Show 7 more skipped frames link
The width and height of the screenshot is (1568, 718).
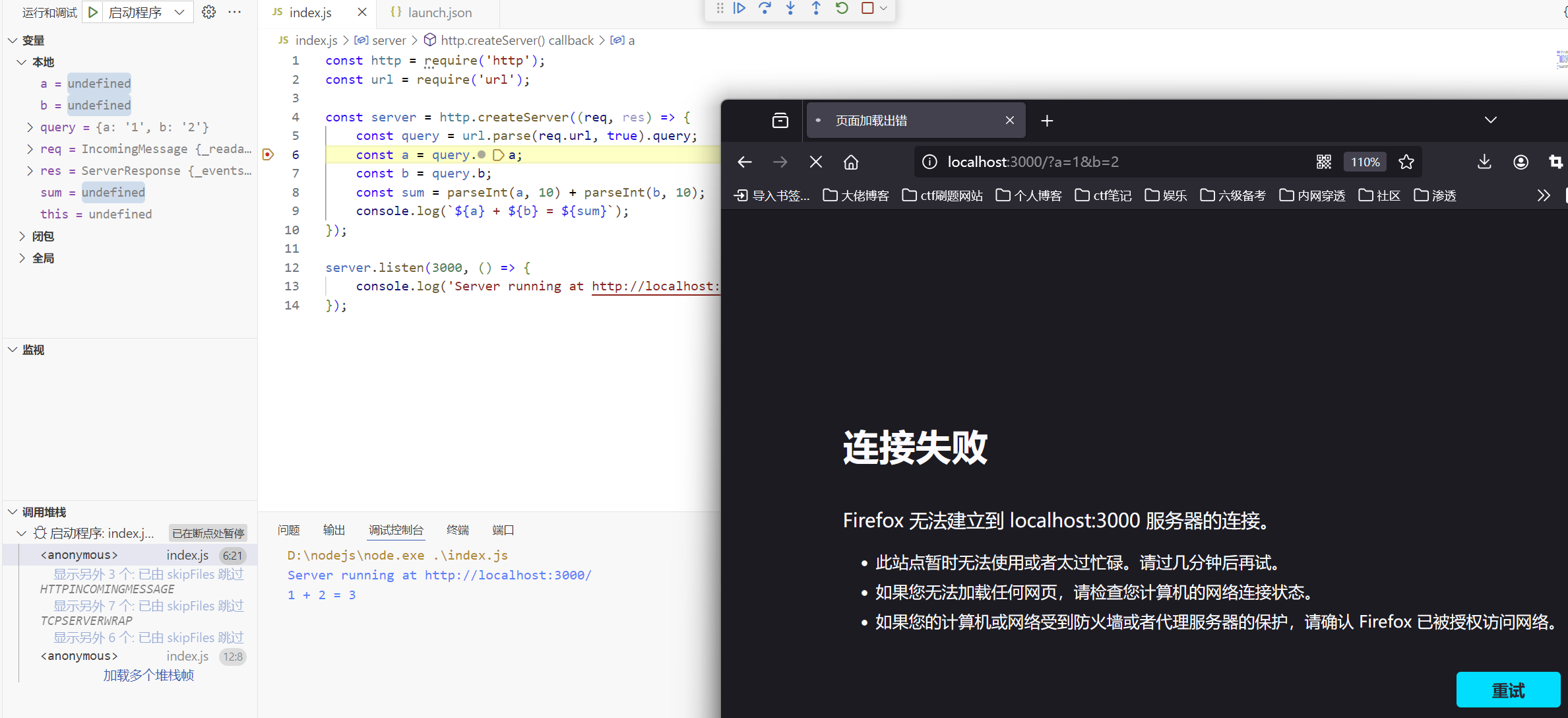148,606
